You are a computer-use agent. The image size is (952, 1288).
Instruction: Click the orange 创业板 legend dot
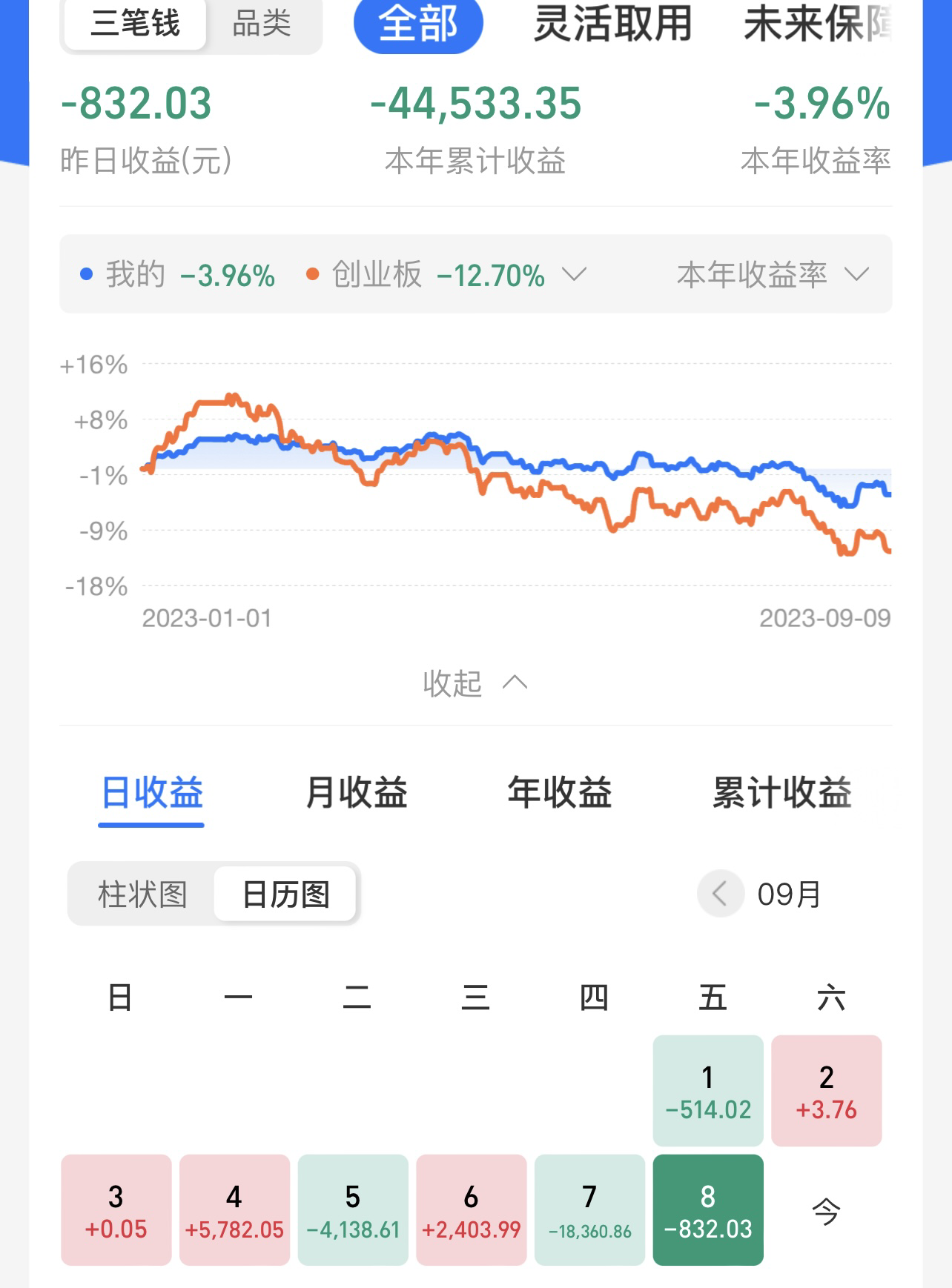coord(312,274)
